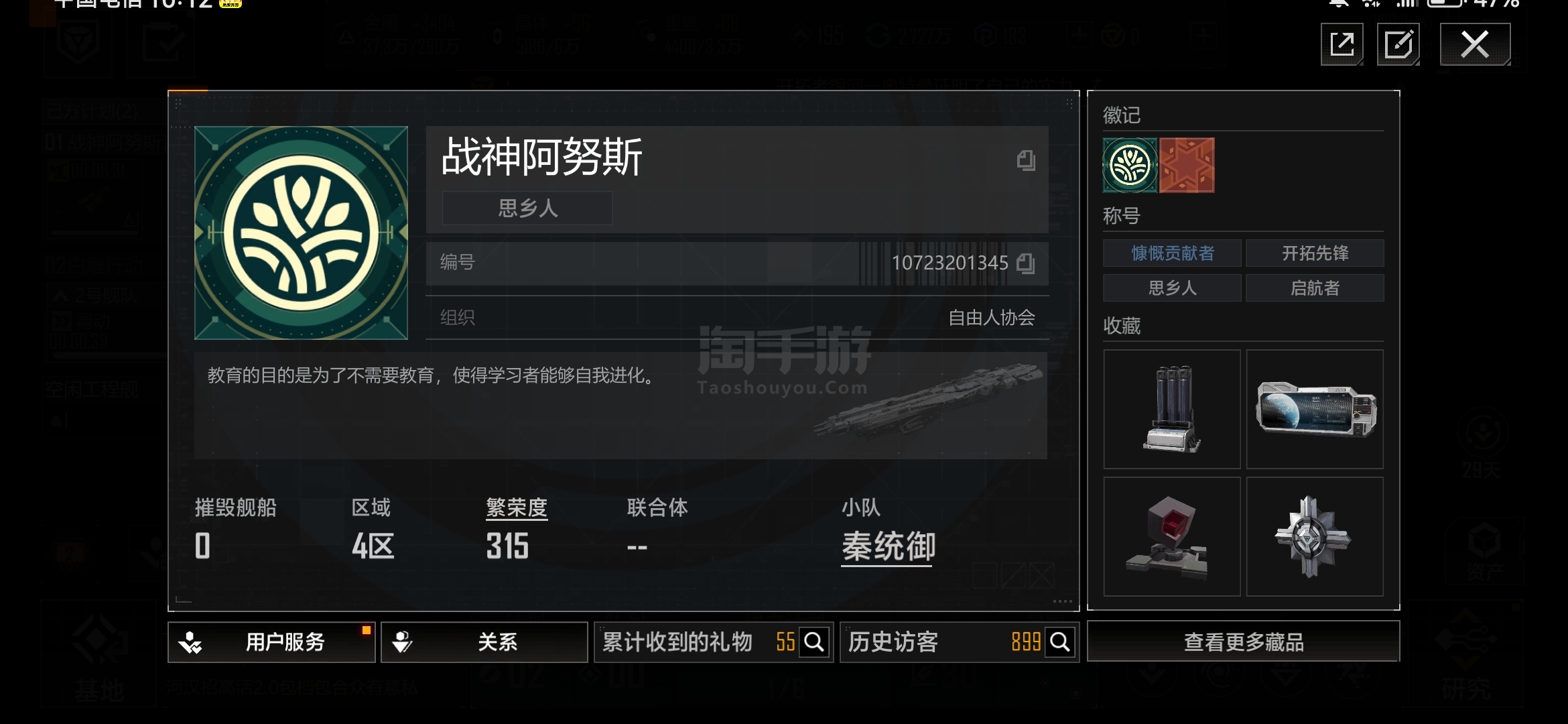
Task: Select the green leaf emblem badge
Action: [x=1130, y=165]
